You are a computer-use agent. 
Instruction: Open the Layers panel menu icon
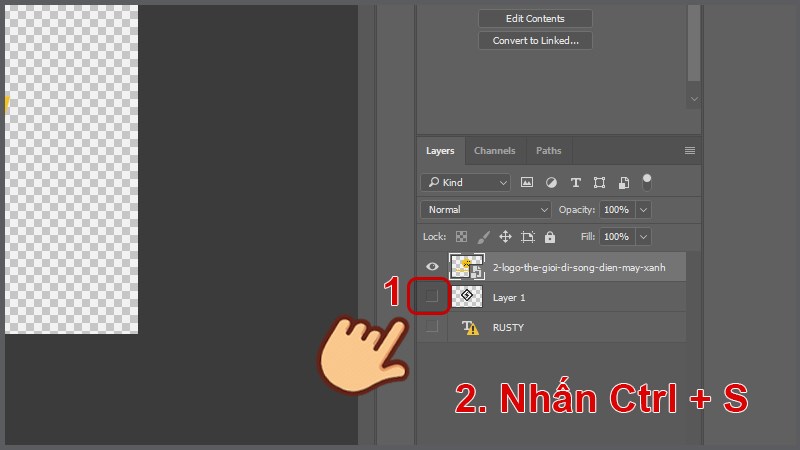[x=690, y=151]
